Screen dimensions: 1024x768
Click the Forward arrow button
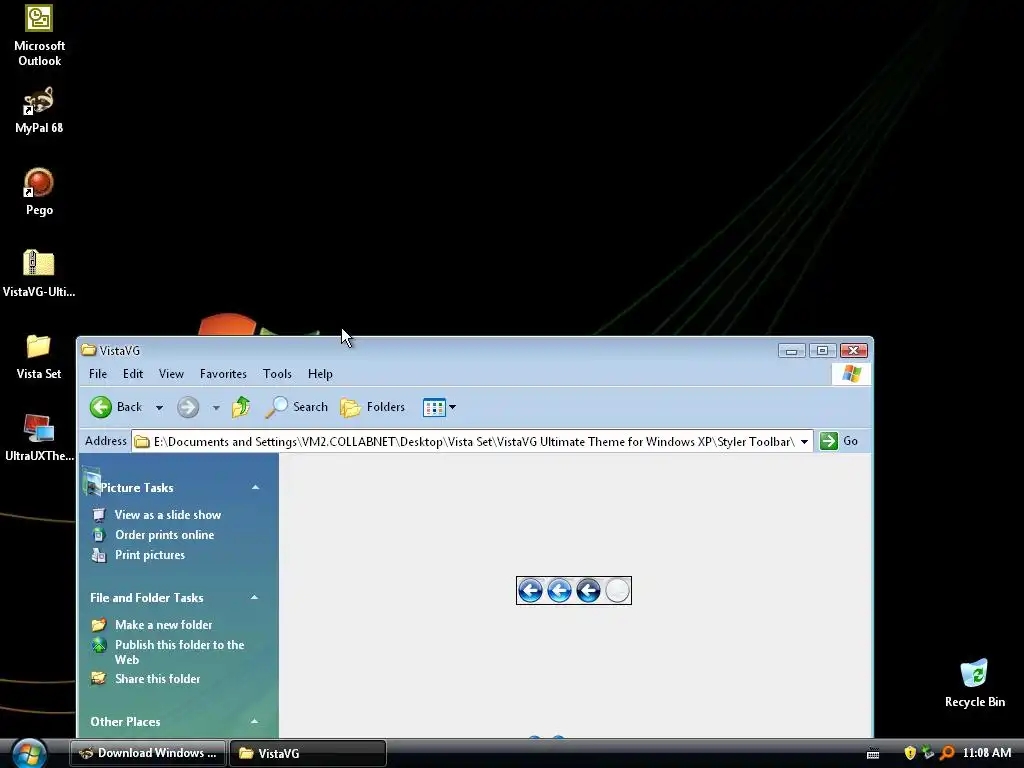188,407
